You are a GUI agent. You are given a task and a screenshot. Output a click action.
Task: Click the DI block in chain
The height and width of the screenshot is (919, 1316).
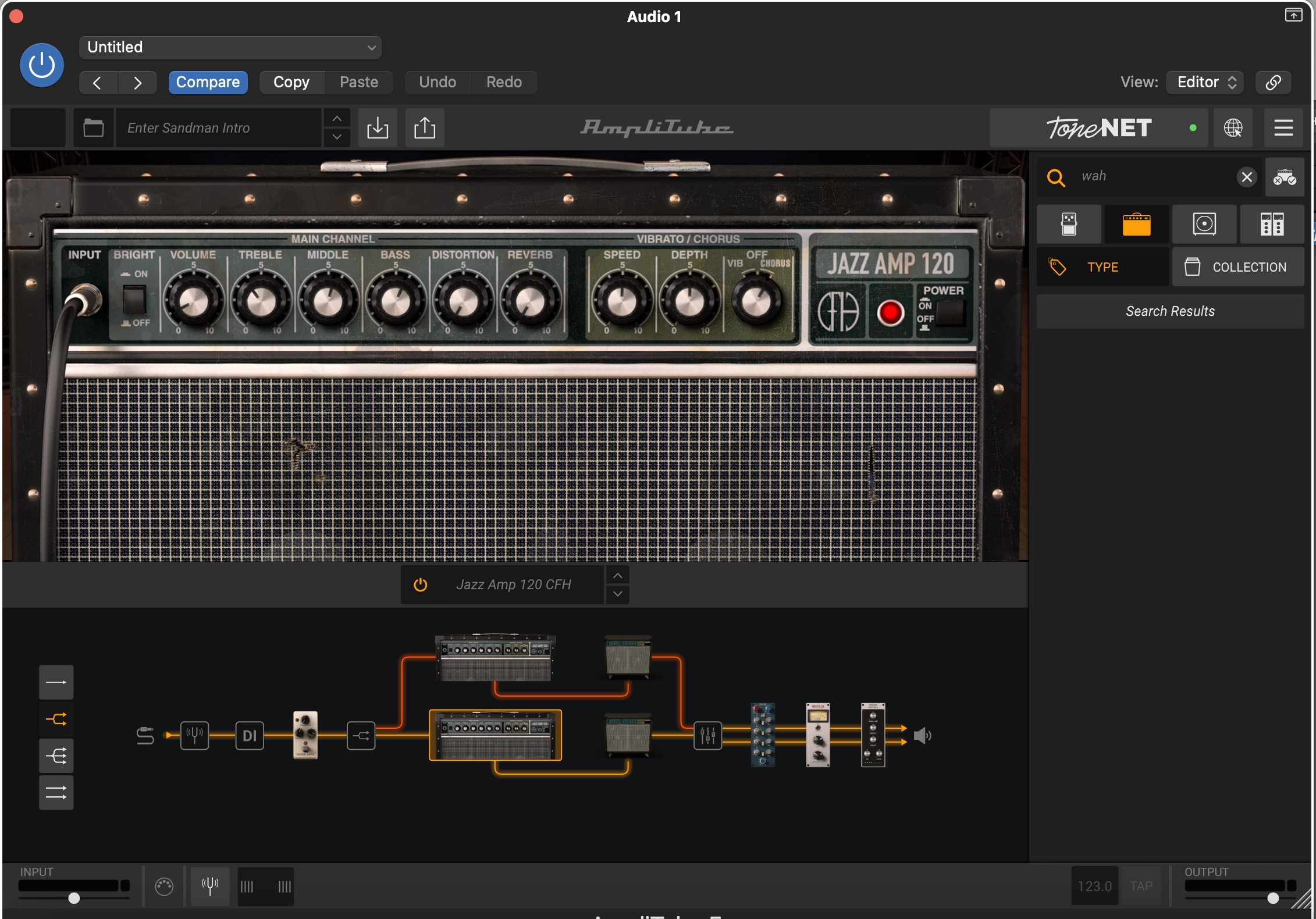250,736
